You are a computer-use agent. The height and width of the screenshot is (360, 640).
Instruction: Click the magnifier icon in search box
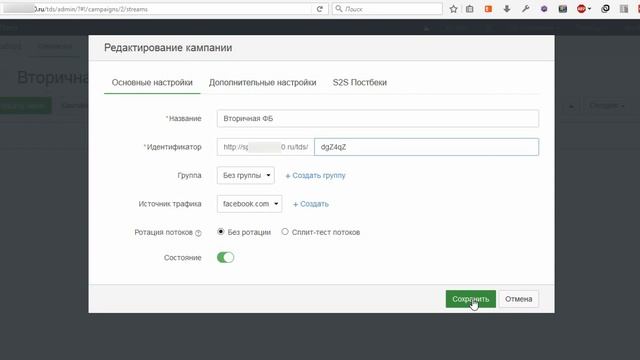pyautogui.click(x=339, y=9)
